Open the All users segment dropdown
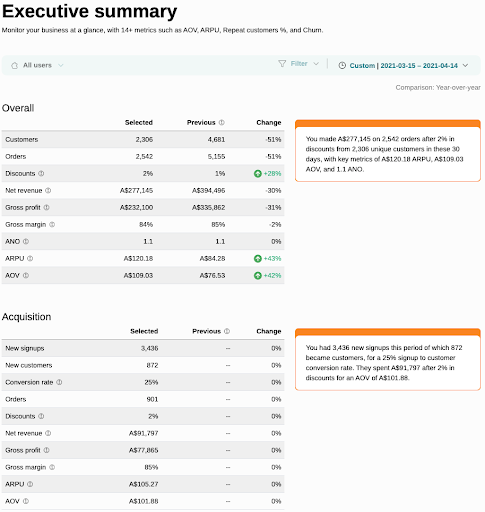 tap(37, 65)
